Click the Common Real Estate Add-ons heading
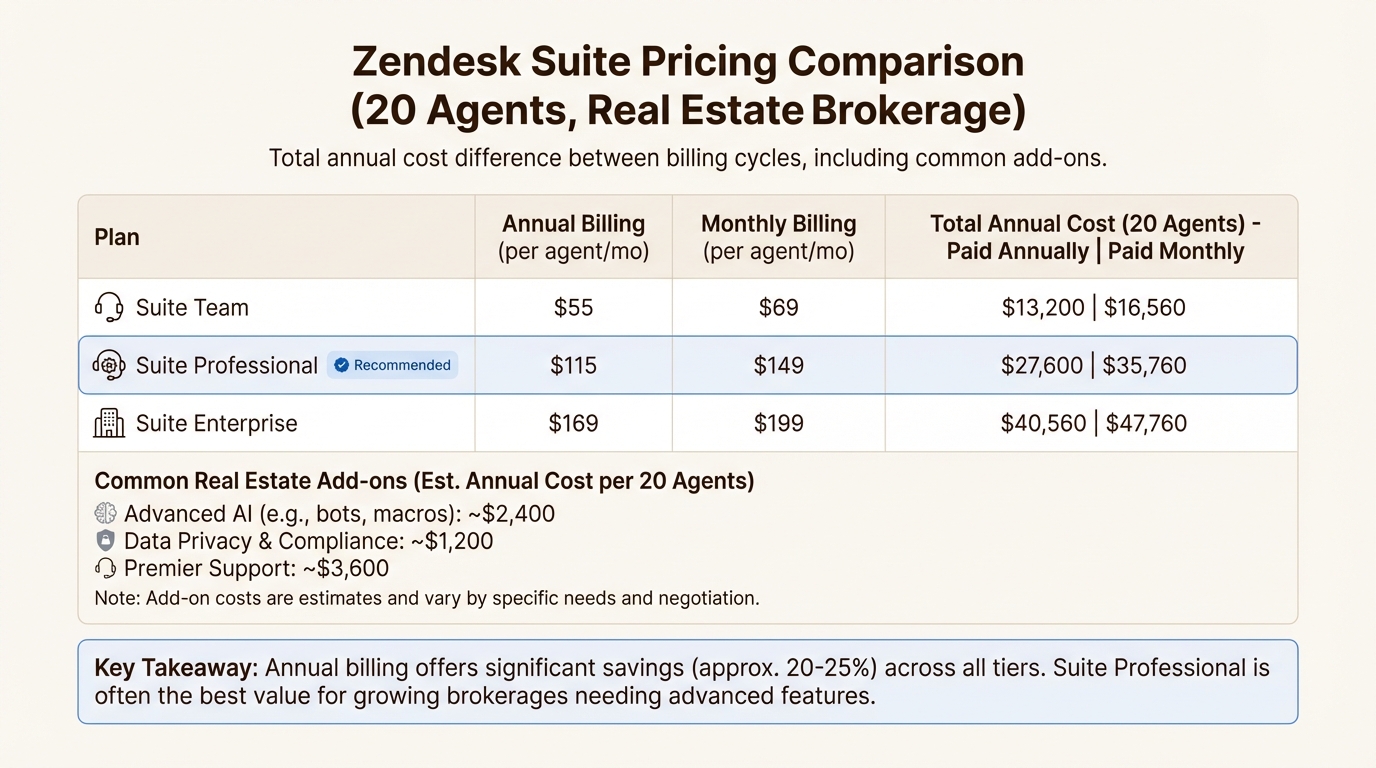This screenshot has width=1376, height=768. click(424, 481)
